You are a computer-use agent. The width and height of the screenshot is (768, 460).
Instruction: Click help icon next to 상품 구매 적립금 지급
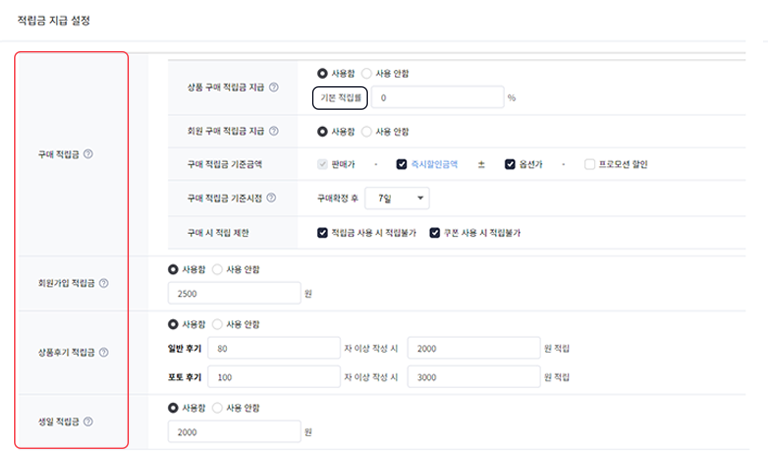(274, 87)
